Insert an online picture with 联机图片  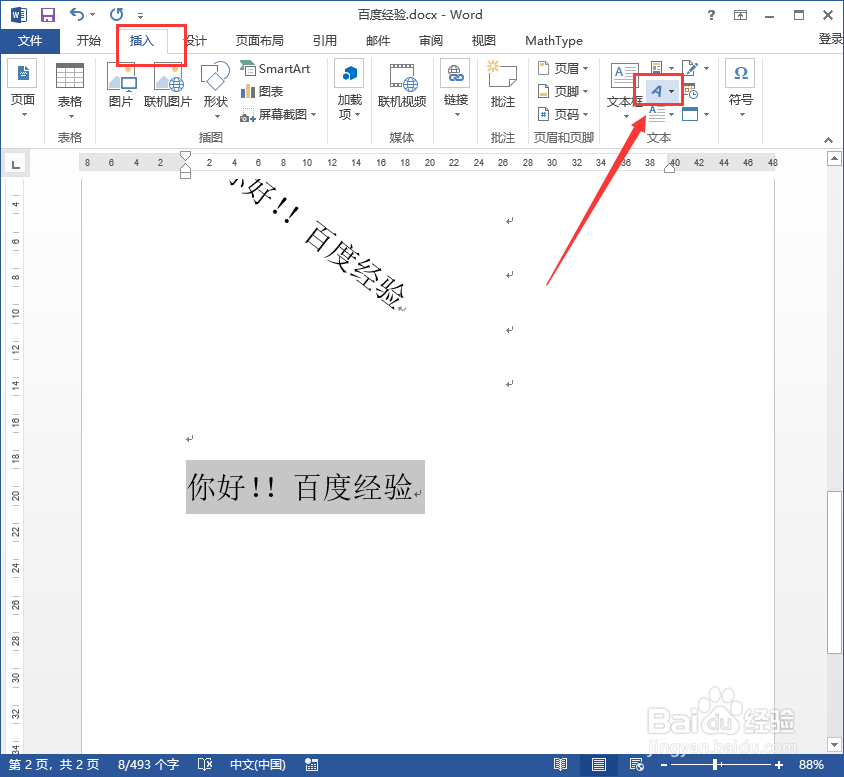click(x=168, y=86)
